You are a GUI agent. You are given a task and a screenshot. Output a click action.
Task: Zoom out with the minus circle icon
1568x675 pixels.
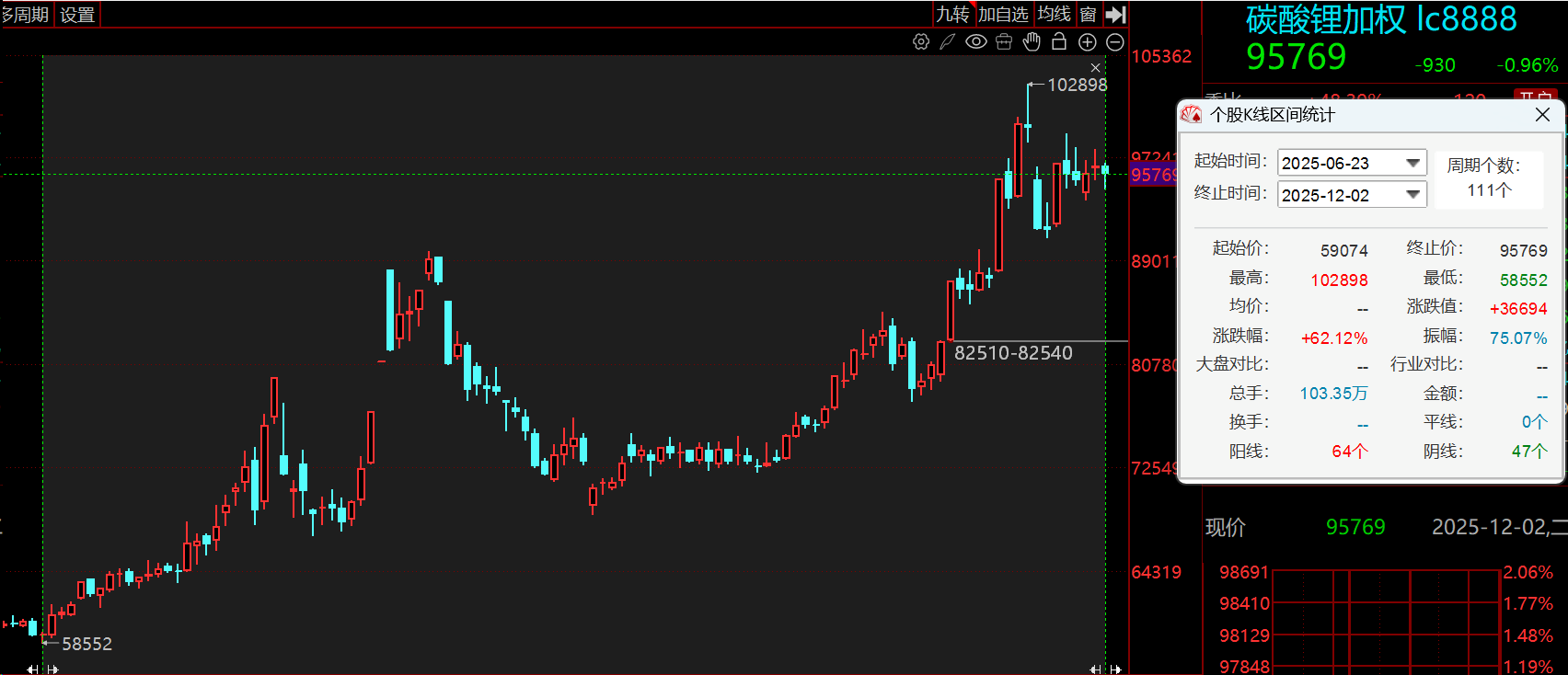coord(1114,41)
